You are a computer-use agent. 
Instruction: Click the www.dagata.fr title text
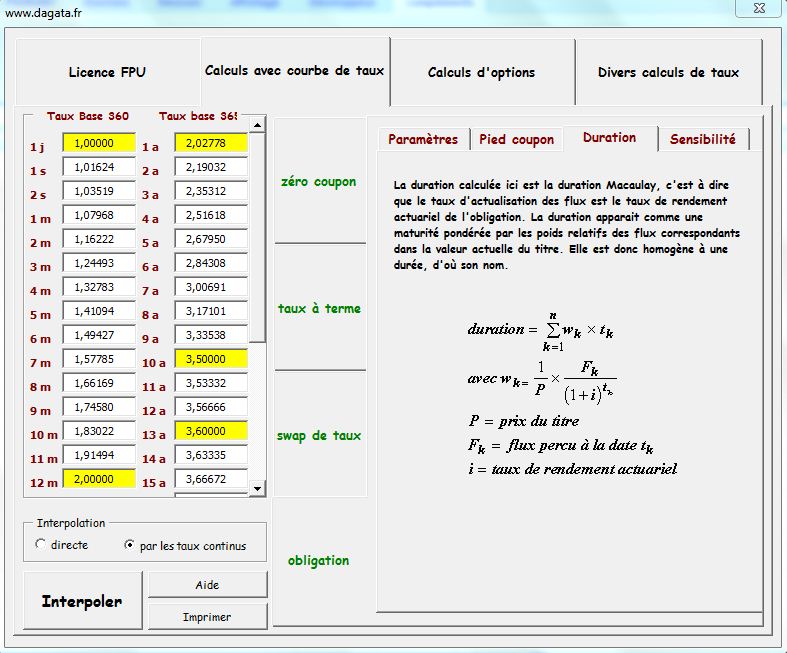[43, 13]
